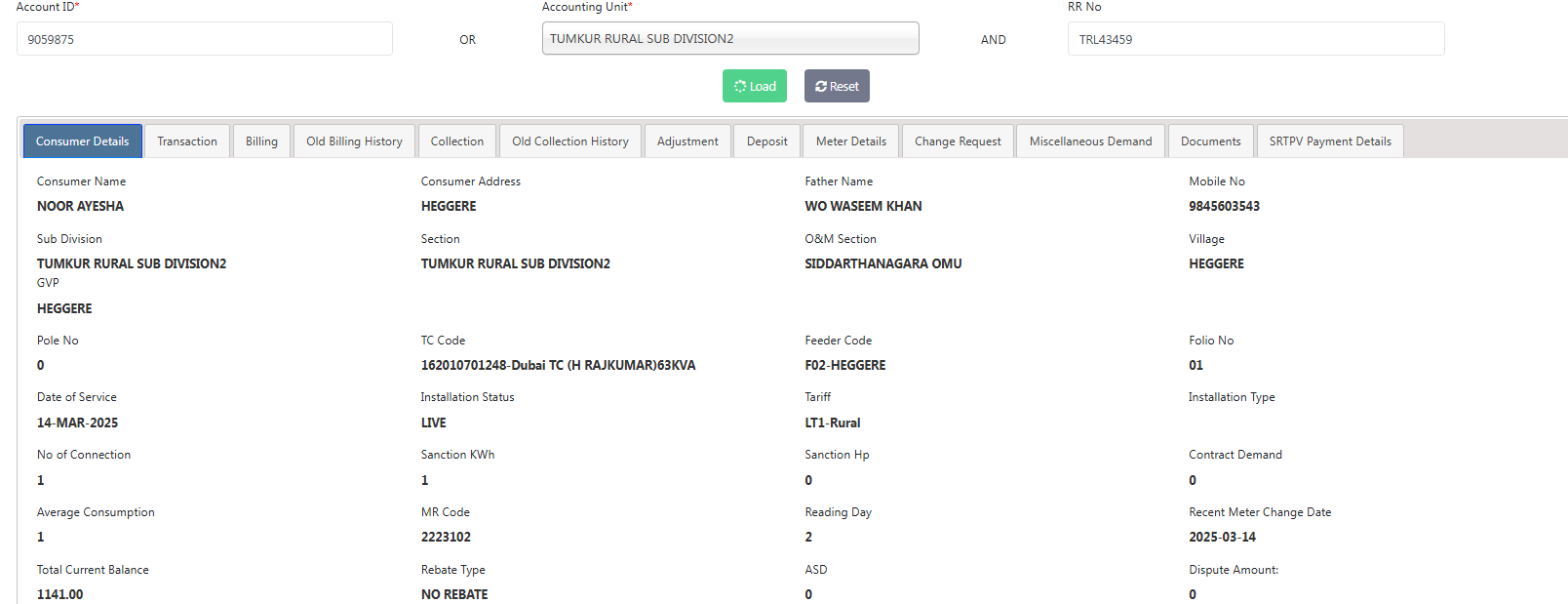1568x604 pixels.
Task: Select the Consumer Details tab
Action: click(83, 141)
